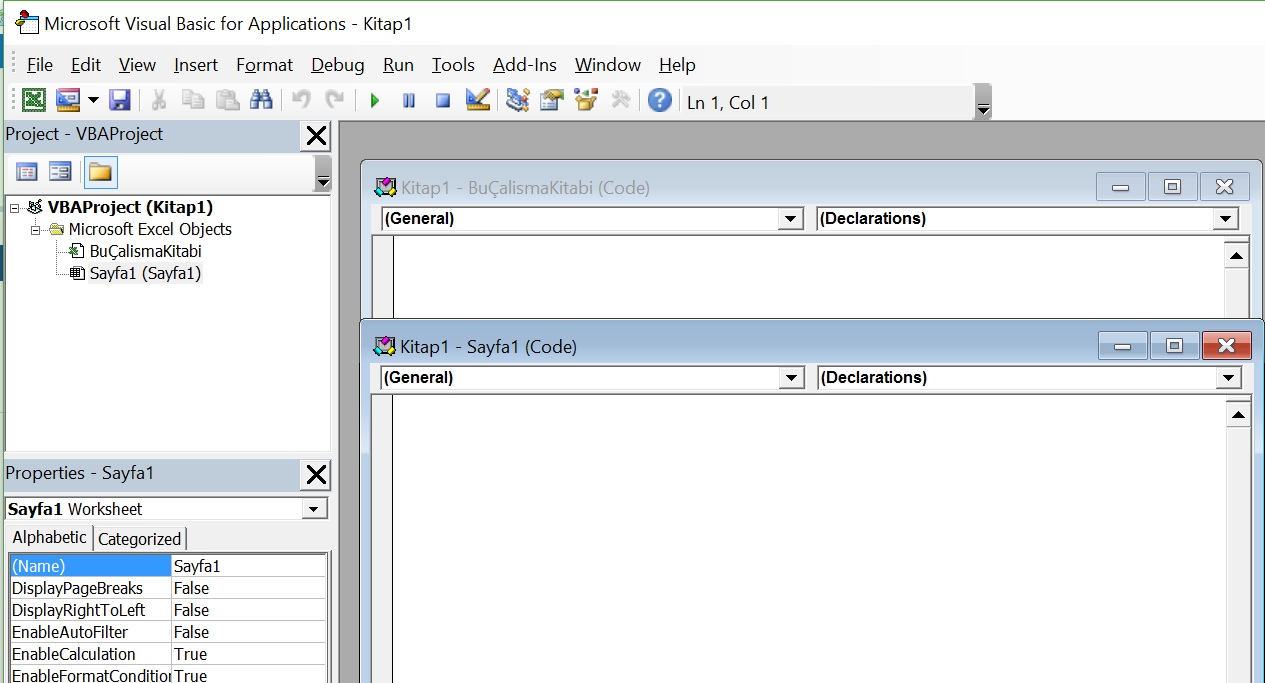Click the Paste clipboard icon
This screenshot has height=683, width=1265.
(228, 100)
